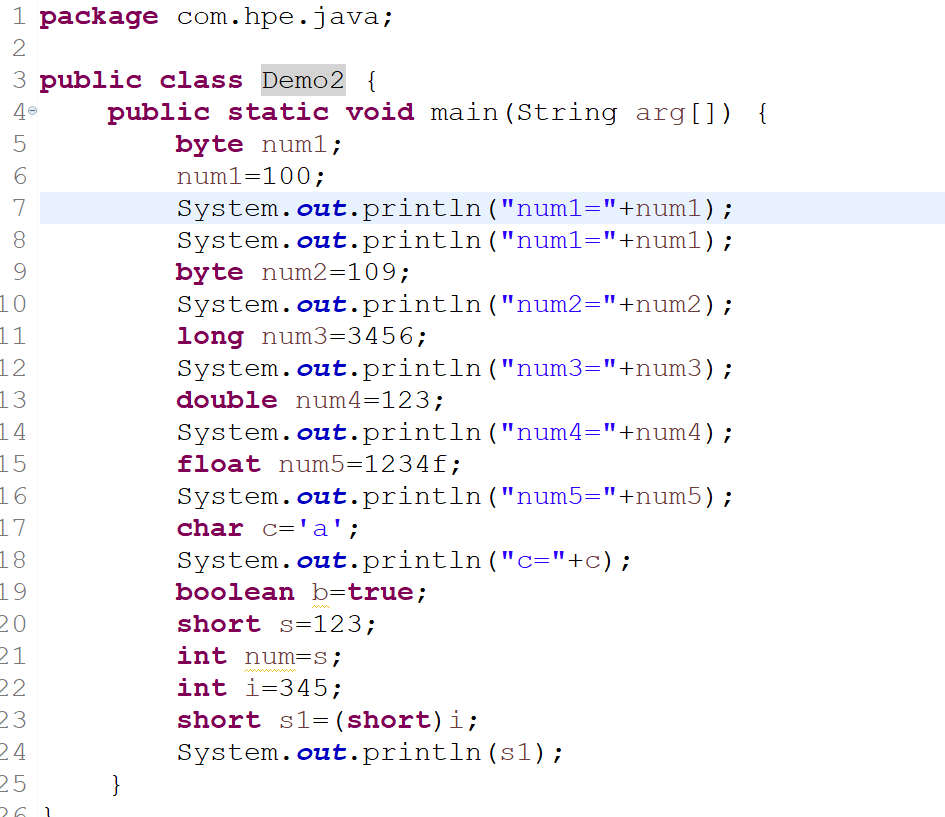The image size is (945, 817).
Task: Click line number 21 in the gutter
Action: pos(13,656)
